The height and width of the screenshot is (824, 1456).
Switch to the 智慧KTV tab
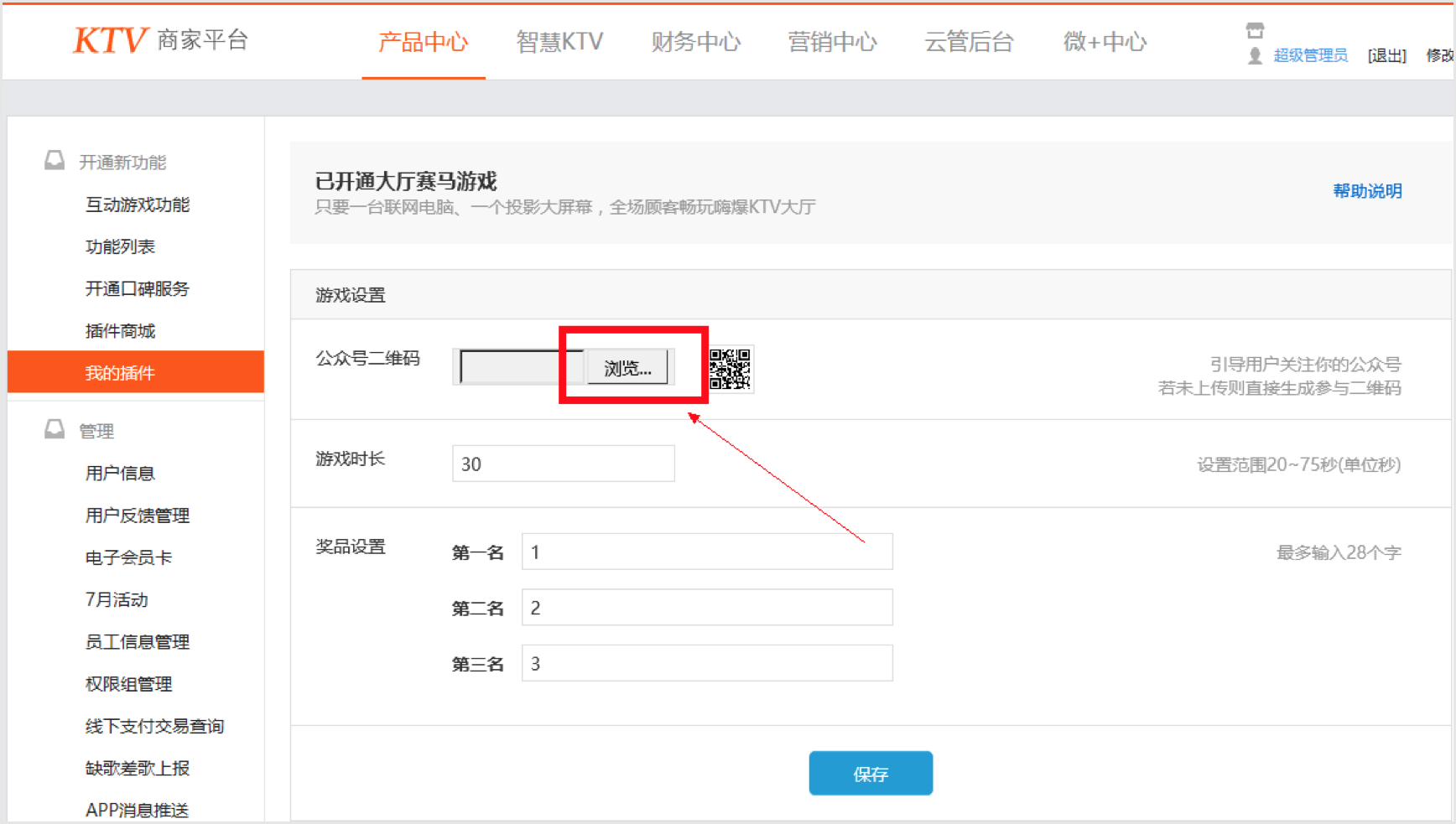pos(559,42)
